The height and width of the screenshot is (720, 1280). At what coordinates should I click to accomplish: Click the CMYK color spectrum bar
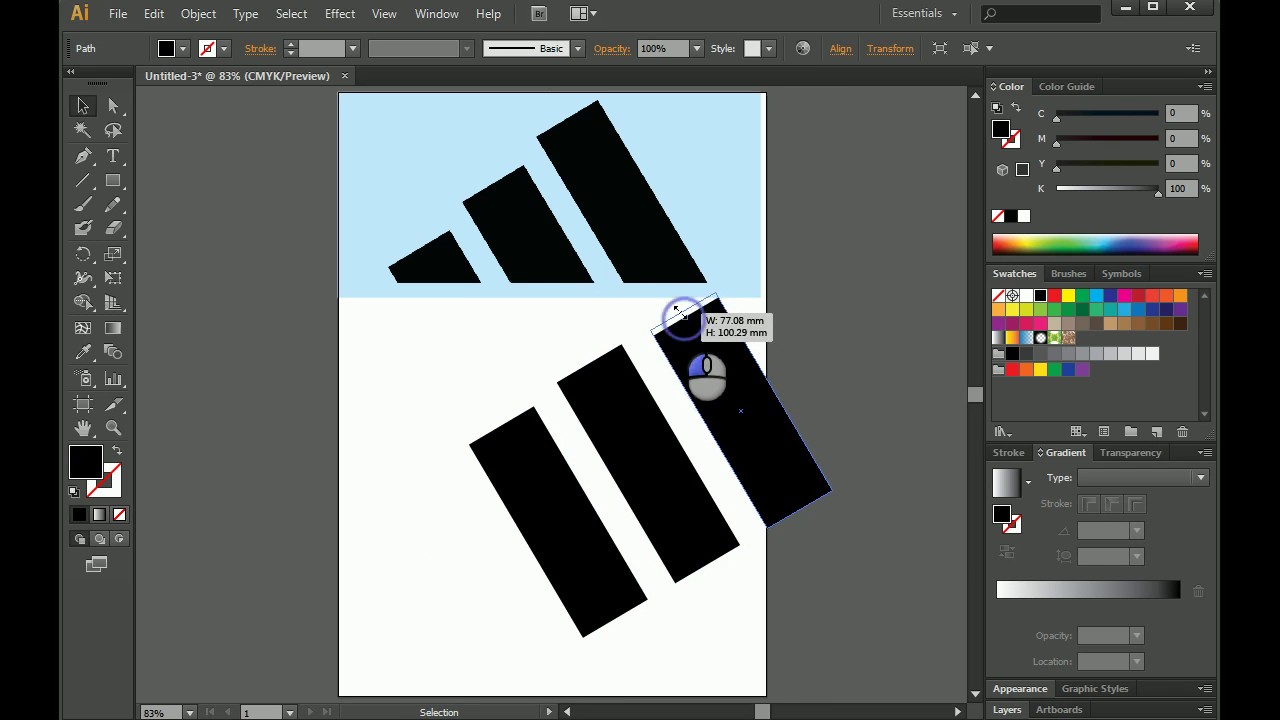click(1095, 244)
